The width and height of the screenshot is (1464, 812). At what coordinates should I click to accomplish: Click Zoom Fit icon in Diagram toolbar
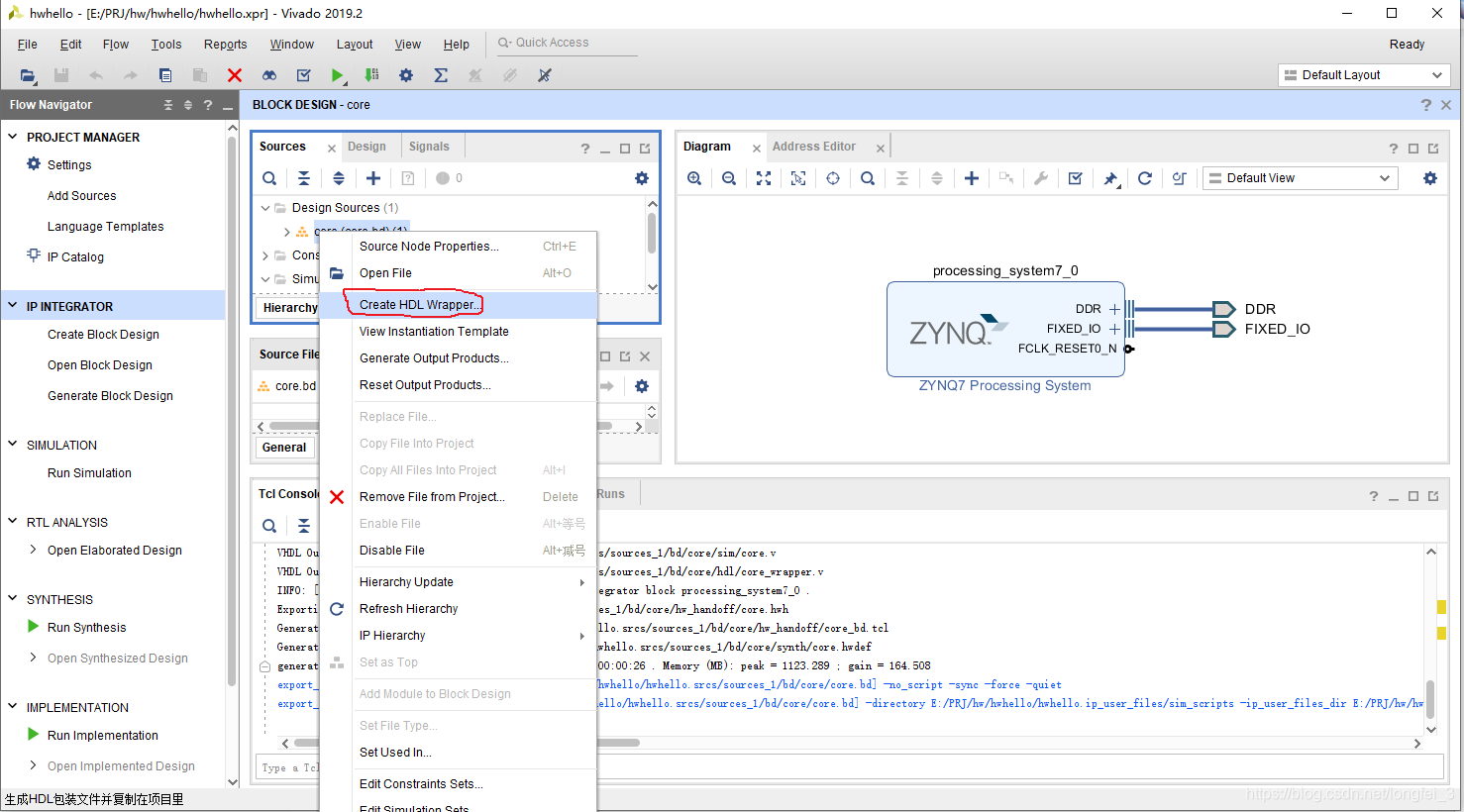point(764,178)
